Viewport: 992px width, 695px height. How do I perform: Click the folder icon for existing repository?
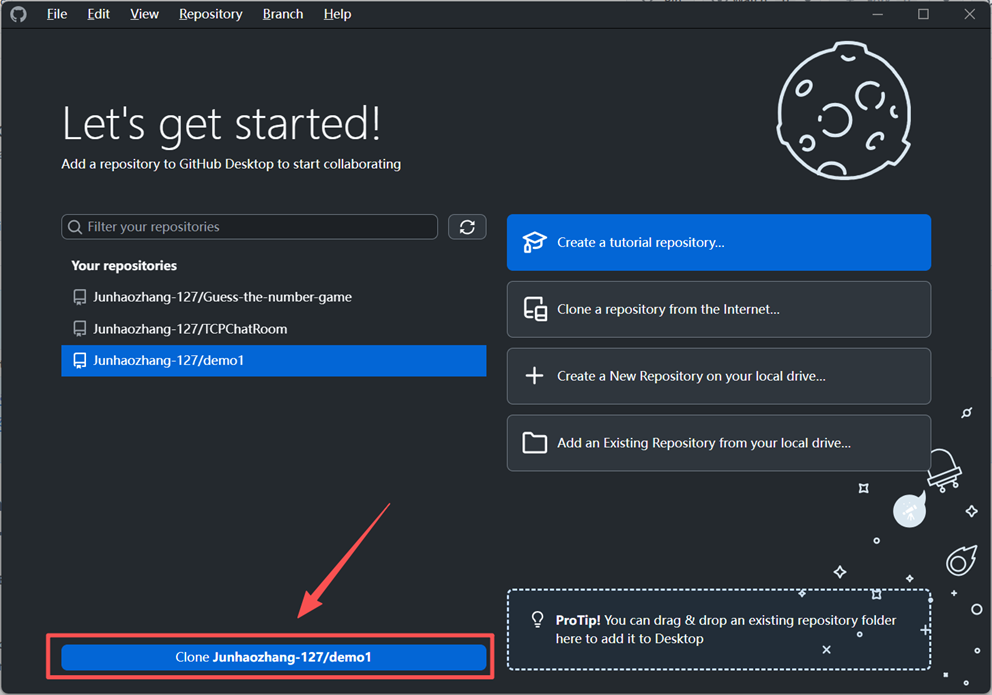tap(535, 443)
